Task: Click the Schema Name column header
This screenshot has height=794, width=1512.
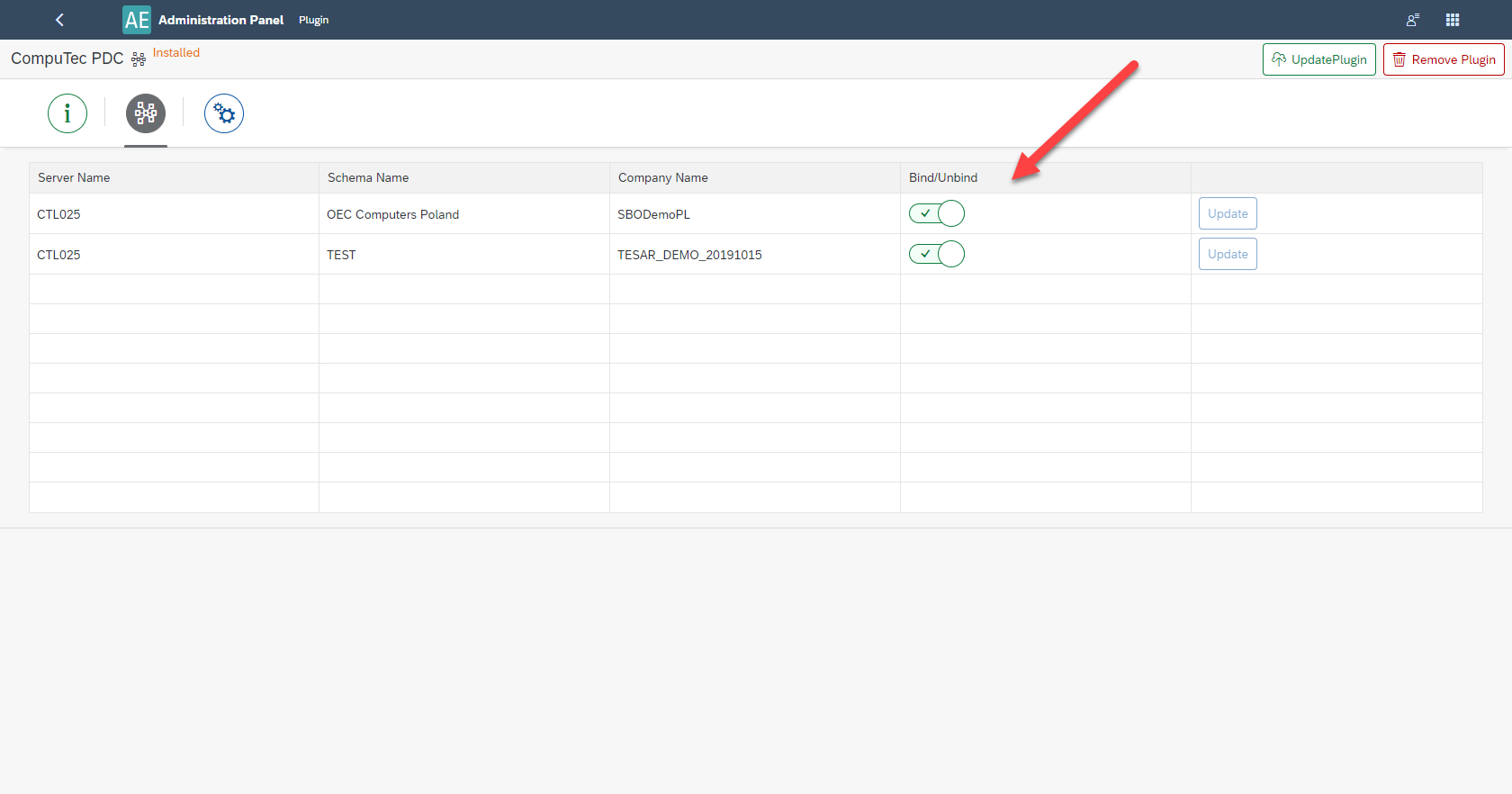Action: (x=368, y=177)
